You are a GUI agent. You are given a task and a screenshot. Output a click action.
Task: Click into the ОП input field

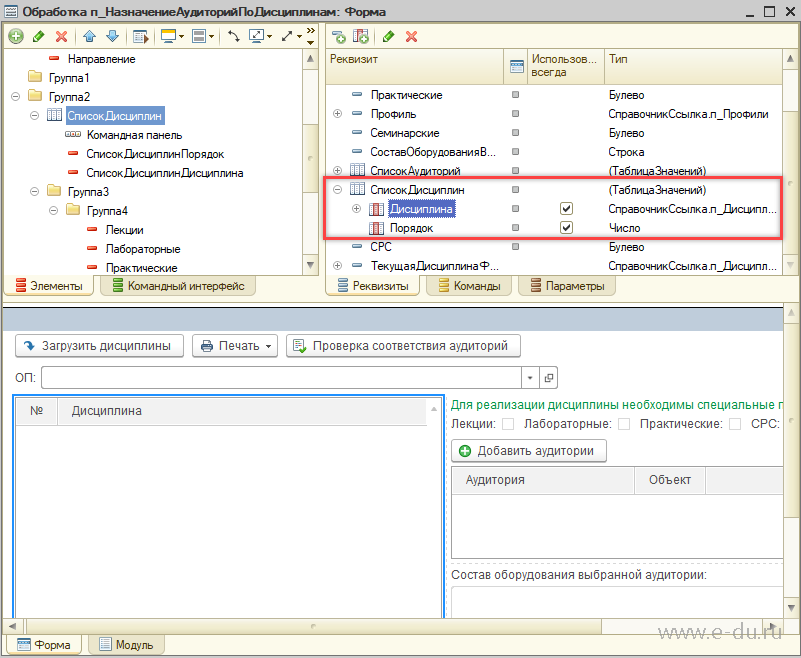(x=281, y=378)
